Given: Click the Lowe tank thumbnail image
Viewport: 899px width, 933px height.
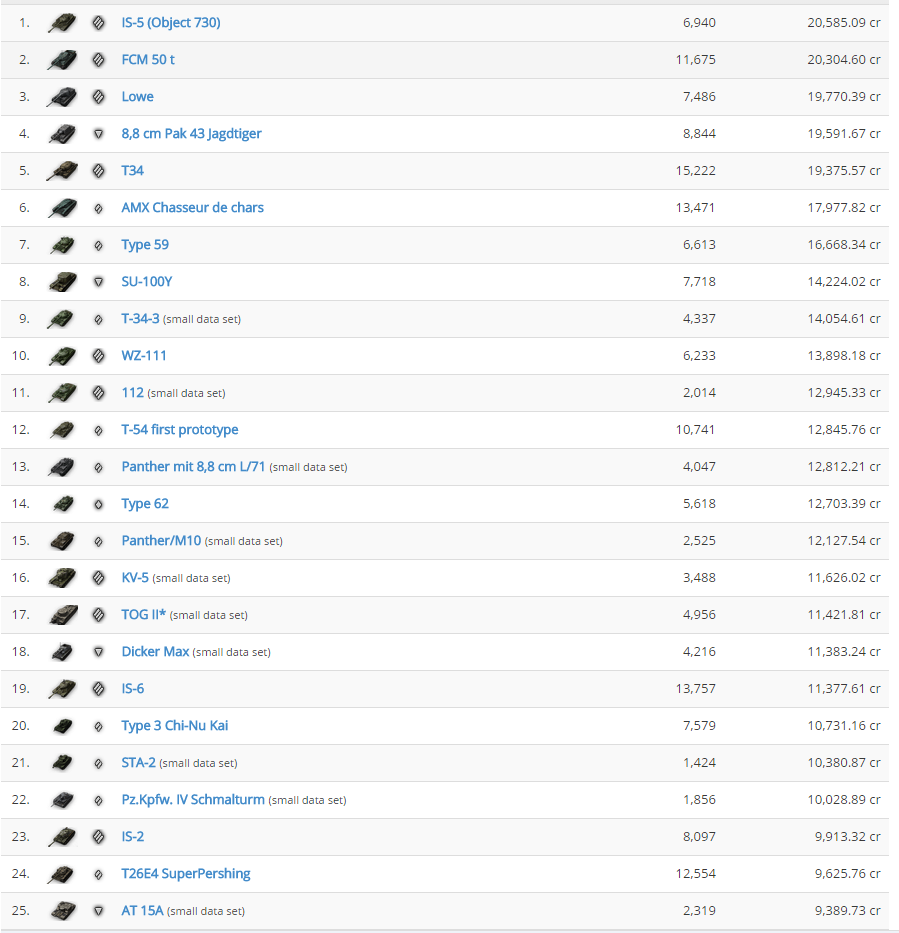Looking at the screenshot, I should [x=62, y=97].
